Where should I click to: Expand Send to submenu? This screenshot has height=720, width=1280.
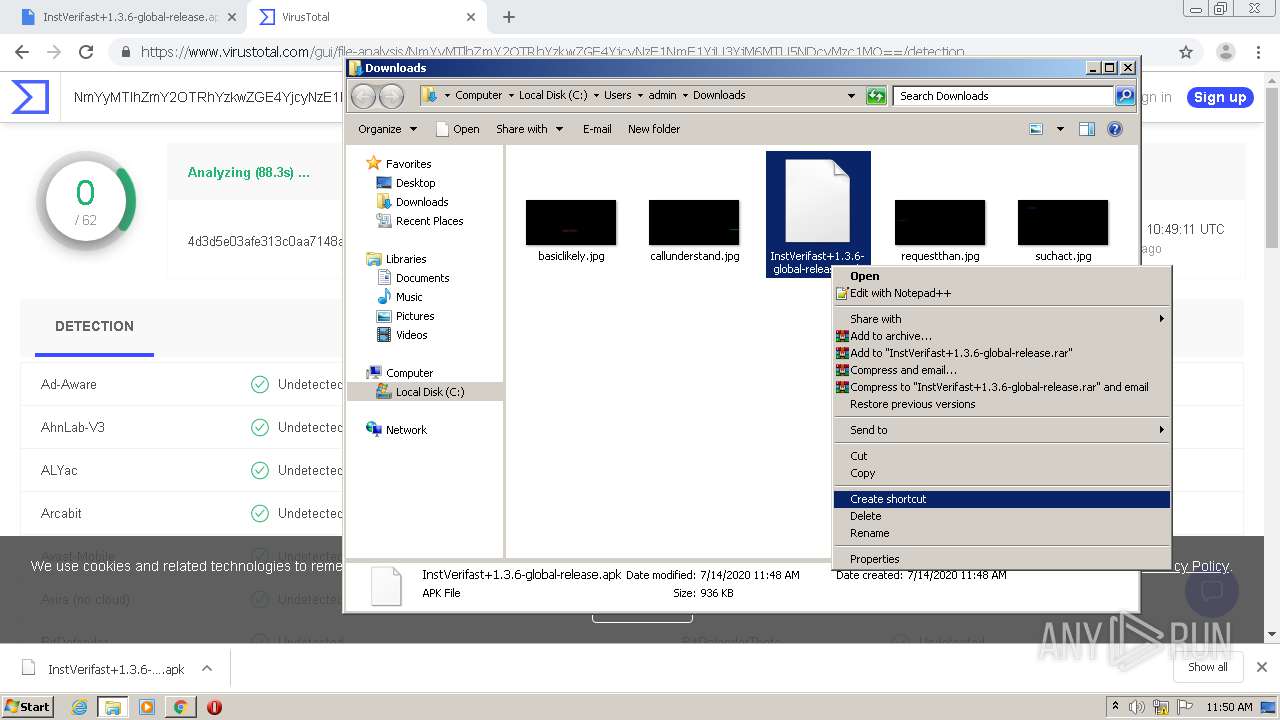(1001, 430)
